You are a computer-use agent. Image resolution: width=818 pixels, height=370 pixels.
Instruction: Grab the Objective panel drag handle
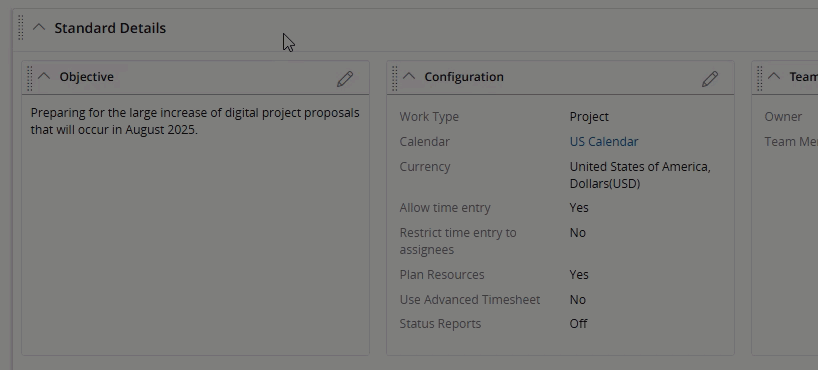click(30, 78)
